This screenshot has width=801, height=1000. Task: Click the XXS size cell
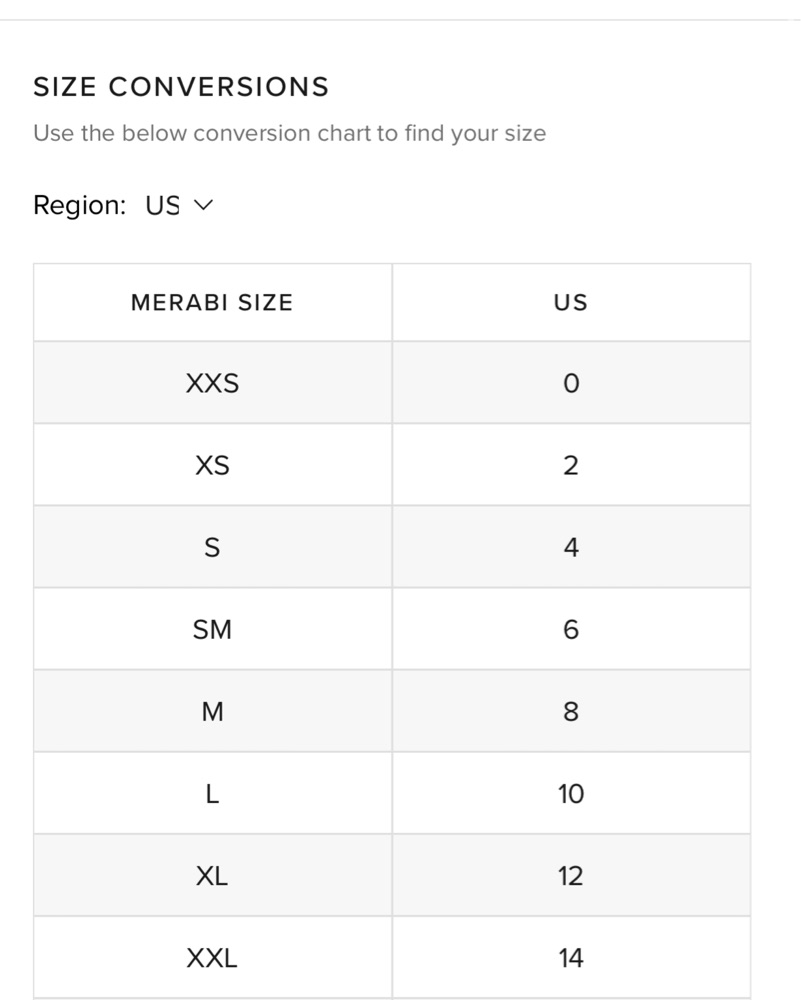click(x=212, y=383)
